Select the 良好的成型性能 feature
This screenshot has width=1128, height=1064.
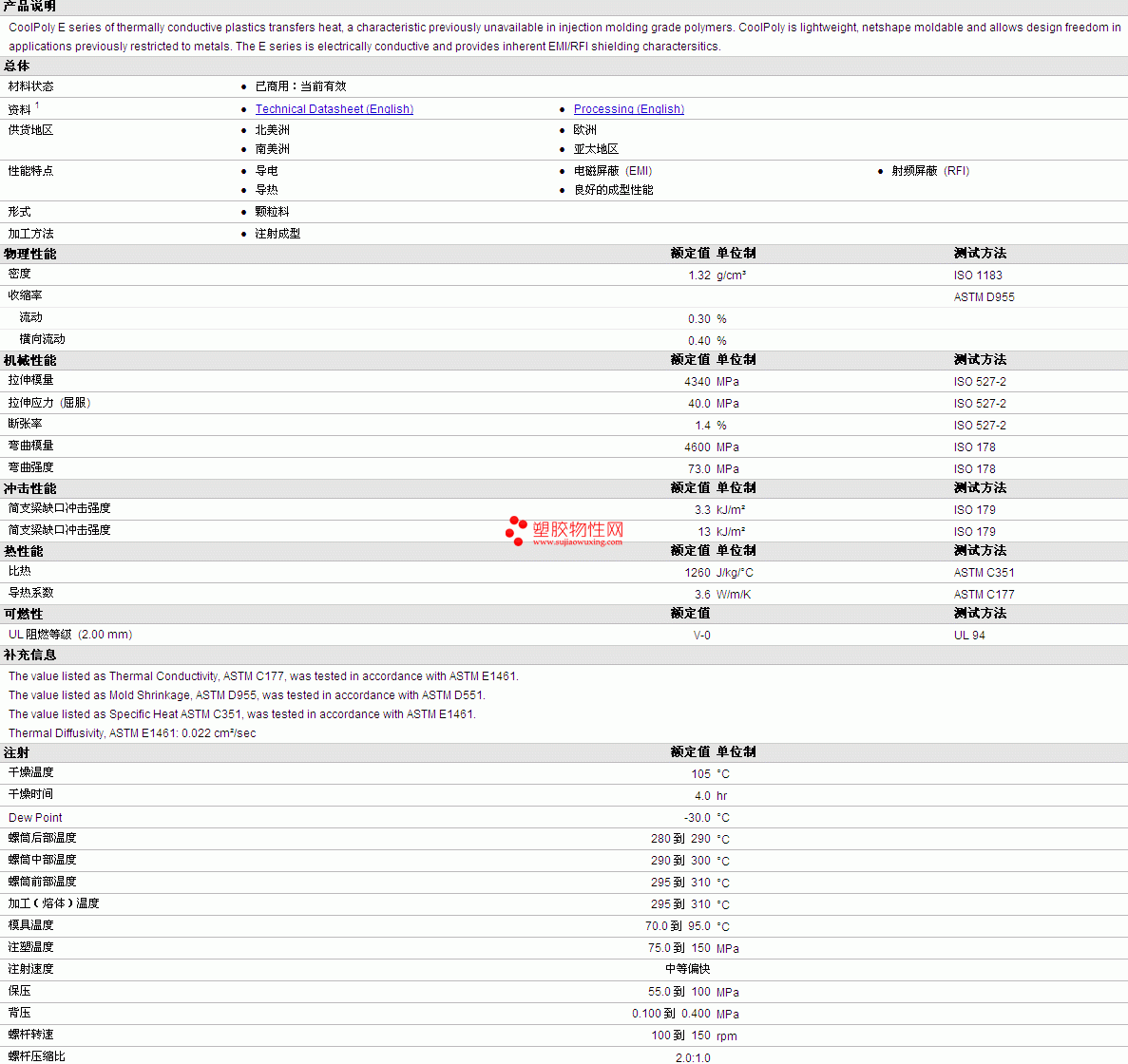tap(613, 190)
